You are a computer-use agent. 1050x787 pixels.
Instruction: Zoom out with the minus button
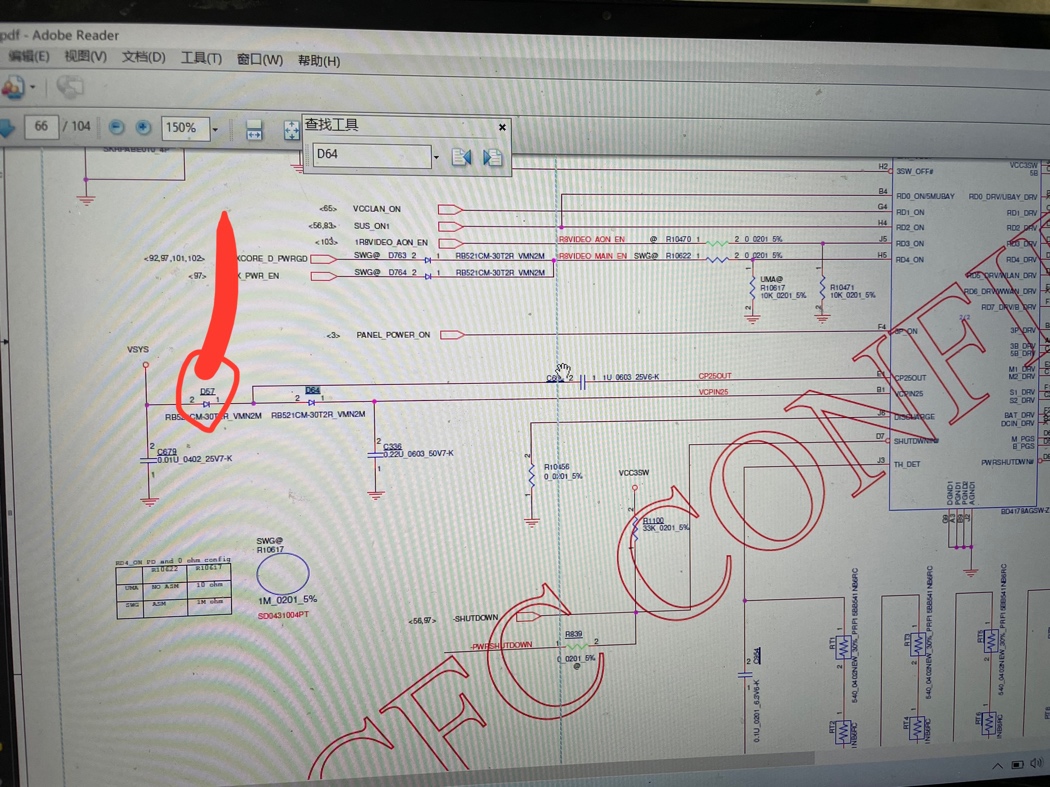pos(116,127)
